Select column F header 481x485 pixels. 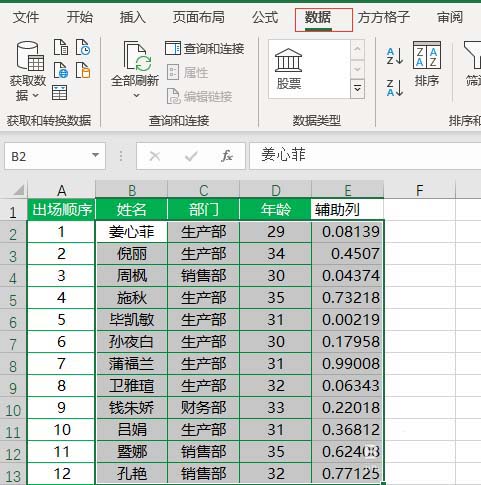pos(419,190)
